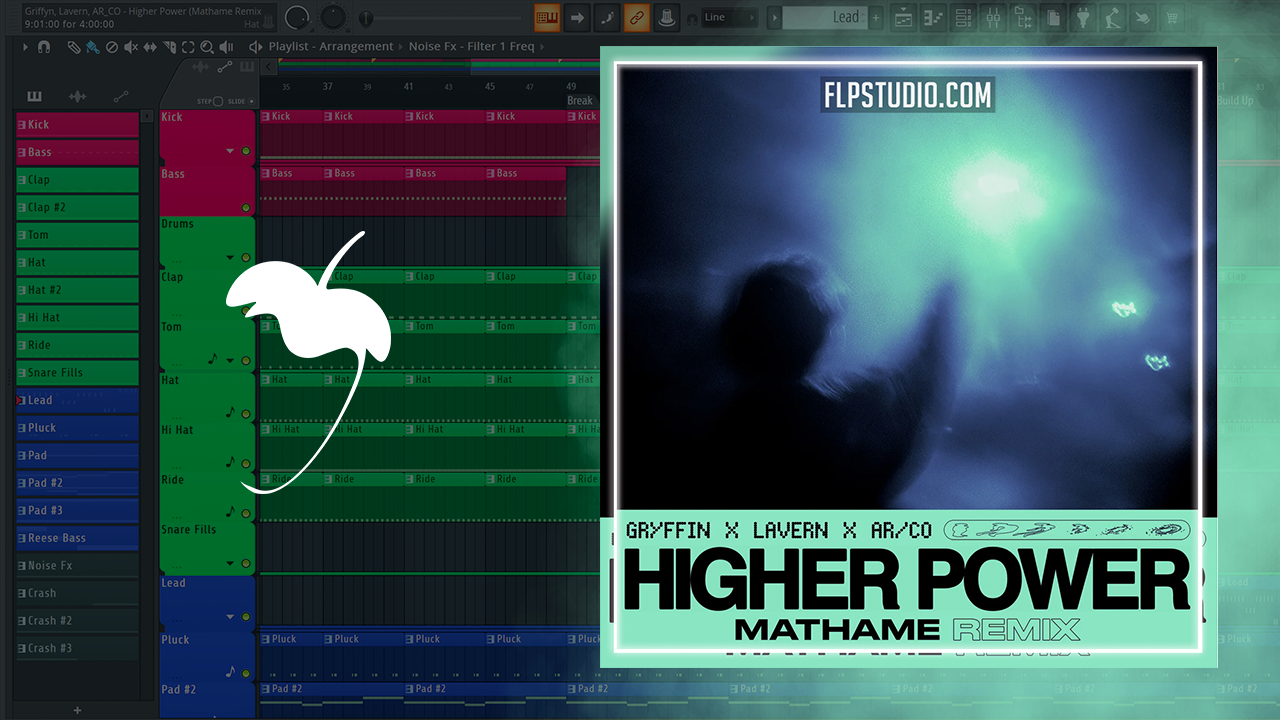1280x720 pixels.
Task: Click the main pitch slider handle
Action: tap(367, 18)
